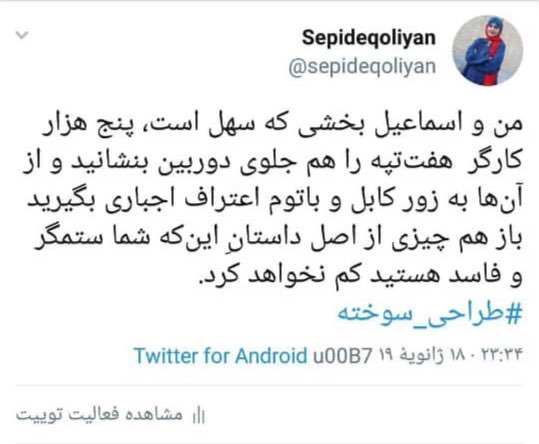Click the display name Sepideqoliyan
The width and height of the screenshot is (539, 444).
(x=369, y=38)
